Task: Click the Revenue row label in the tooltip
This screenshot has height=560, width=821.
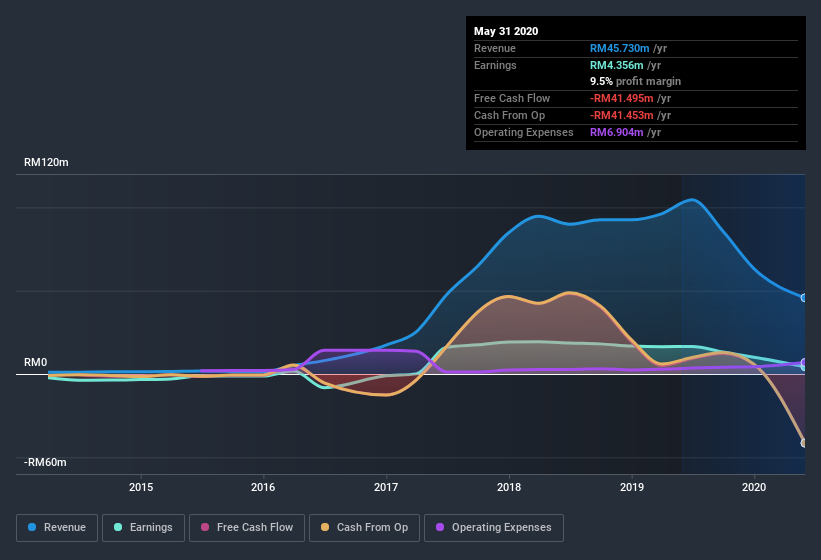Action: click(495, 48)
